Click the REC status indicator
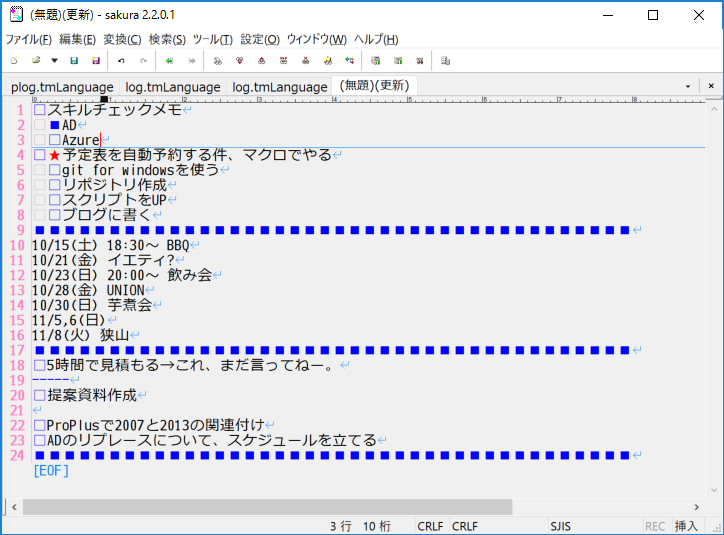724x535 pixels. coord(655,526)
